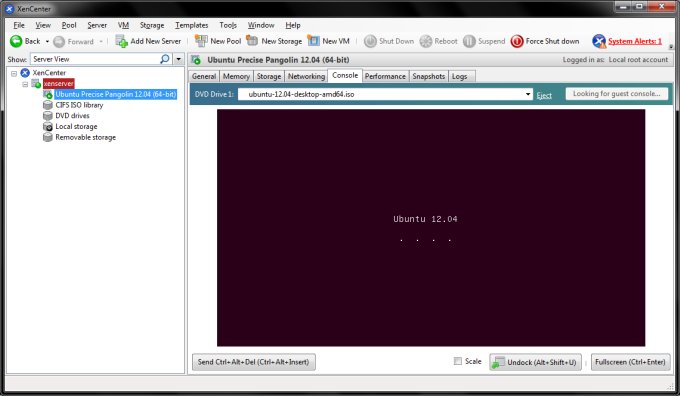680x396 pixels.
Task: Open the toolbar overflow arrow at the right end
Action: (x=671, y=46)
